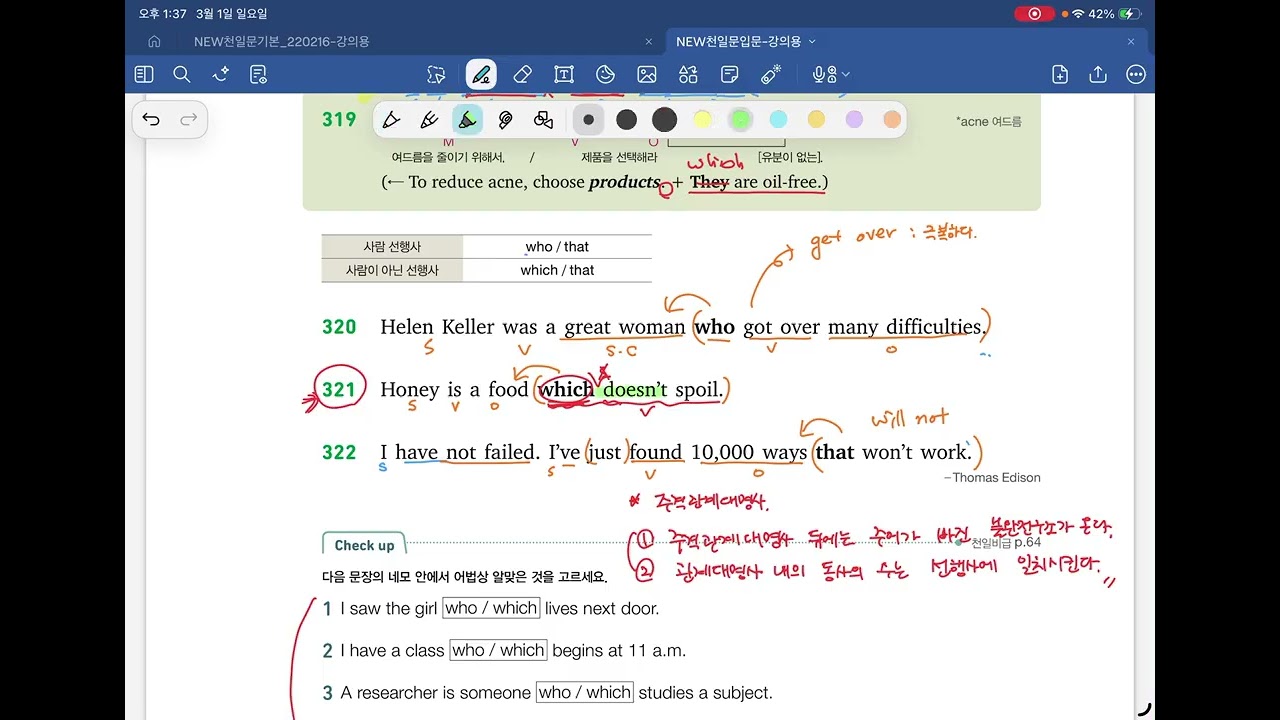Tap the 사람 선행사 table header
Screen dimensions: 1280x720
(392, 247)
